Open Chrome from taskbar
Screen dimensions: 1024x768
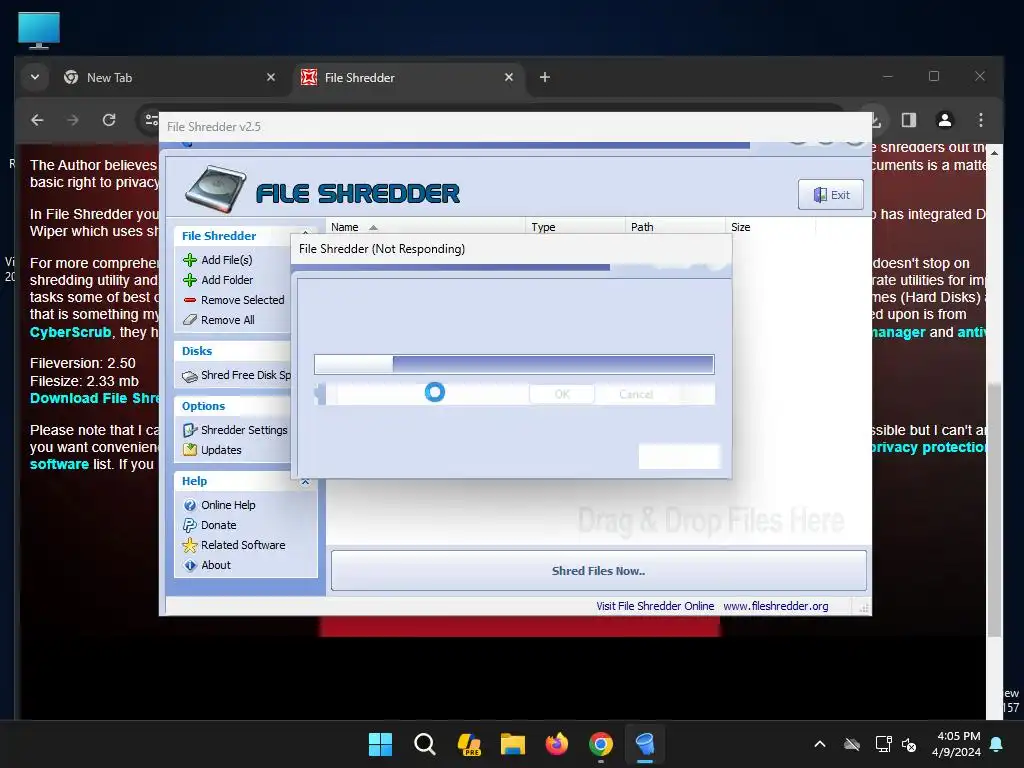[x=601, y=744]
